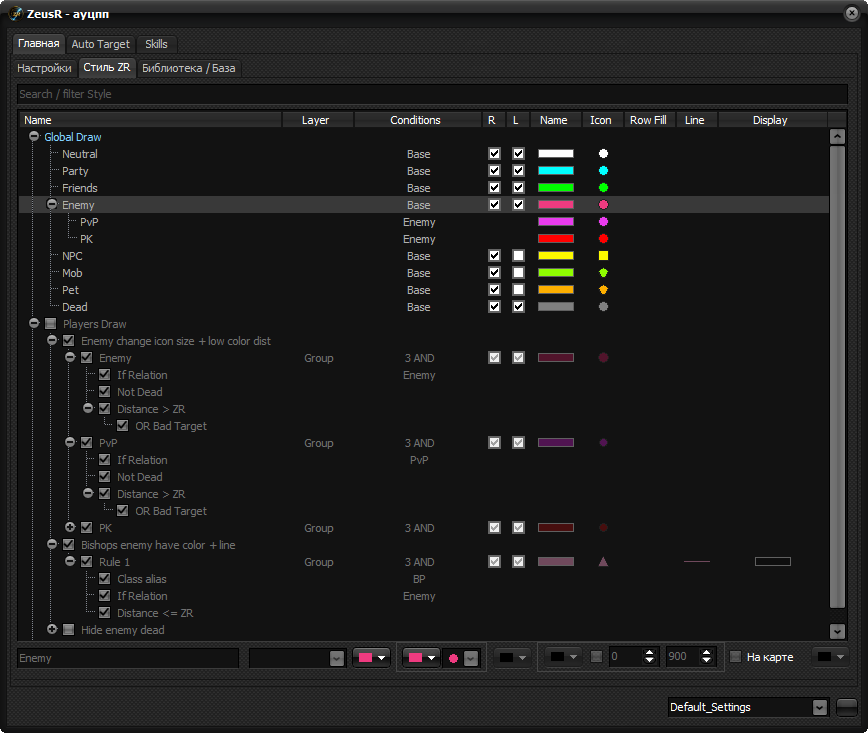Expand the PK Group node

click(x=70, y=528)
